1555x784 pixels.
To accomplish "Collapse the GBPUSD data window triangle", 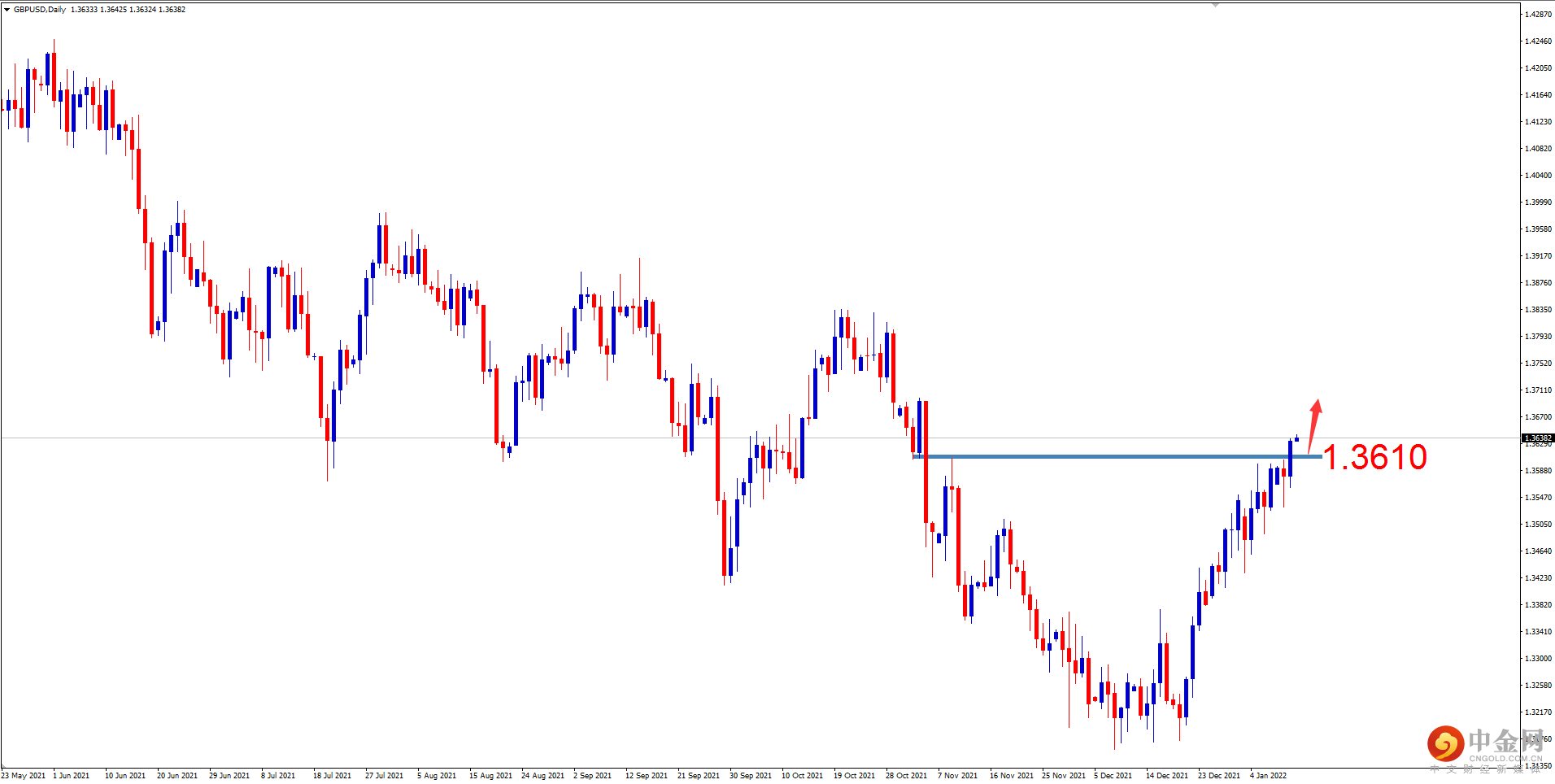I will pos(7,10).
